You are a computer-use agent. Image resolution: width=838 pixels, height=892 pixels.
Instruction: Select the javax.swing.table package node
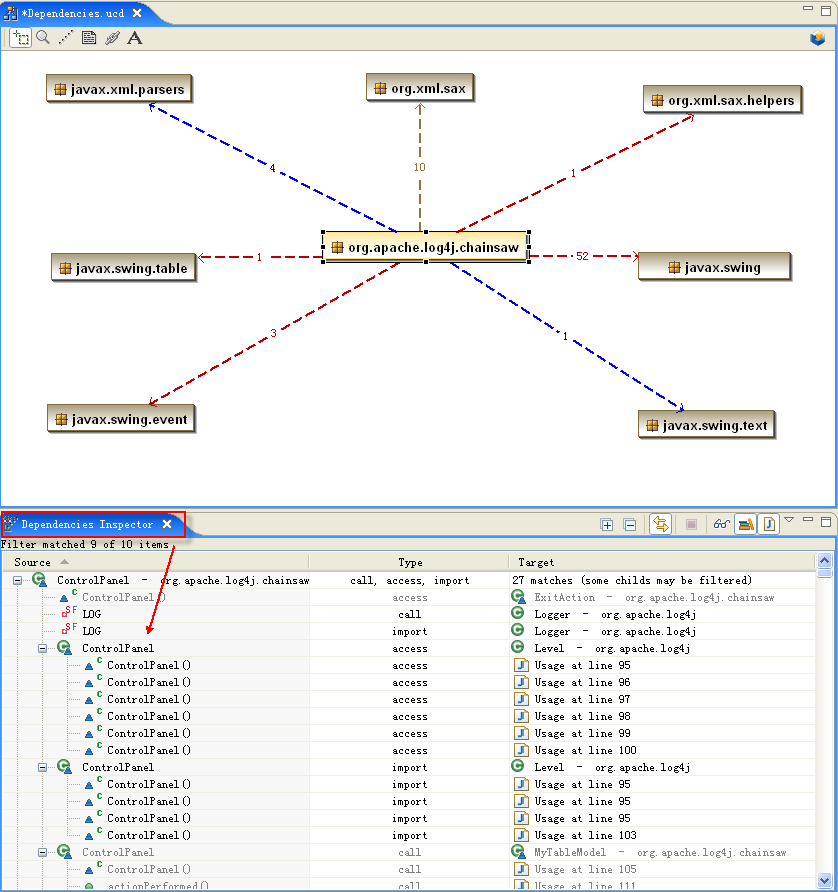pyautogui.click(x=123, y=268)
